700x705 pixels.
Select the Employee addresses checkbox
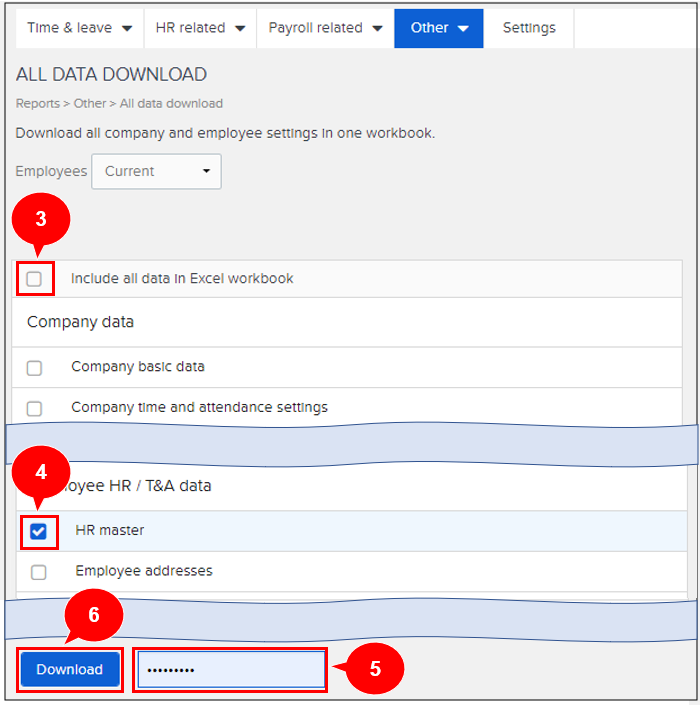click(38, 572)
